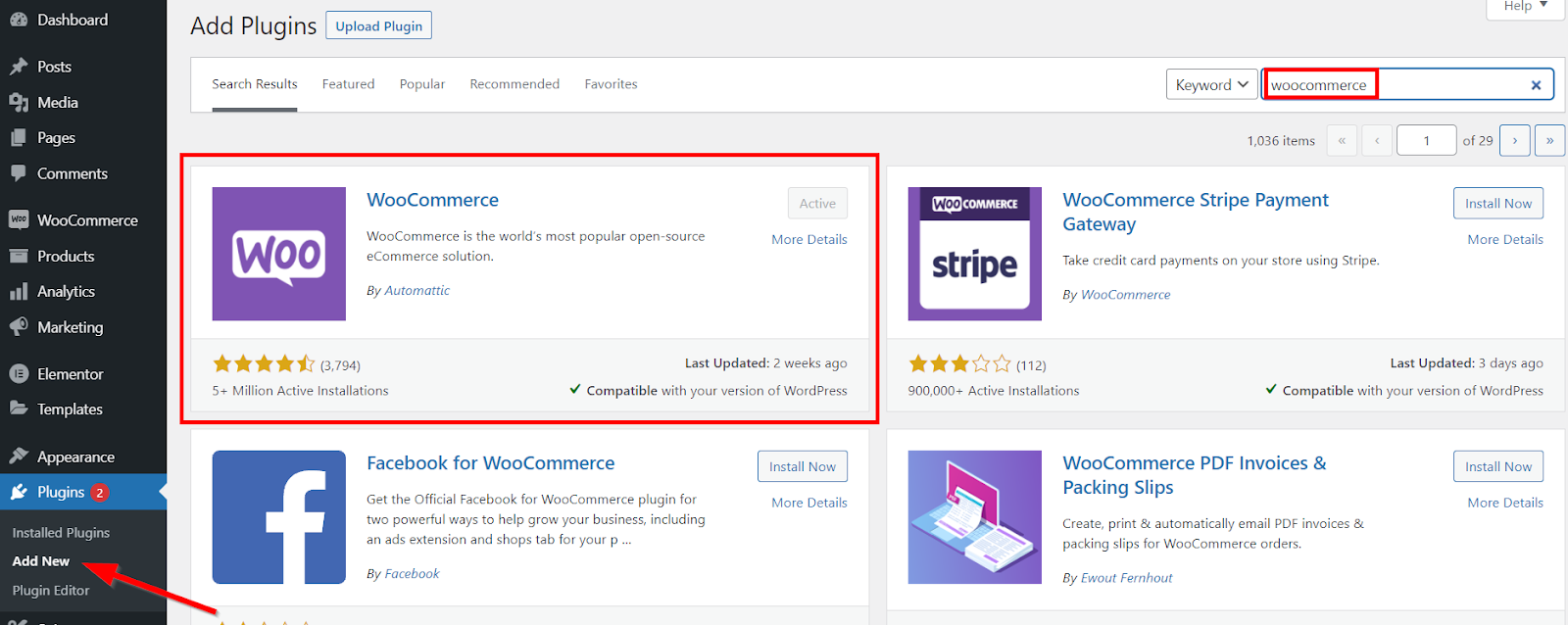Open More Details for PDF Invoices
The width and height of the screenshot is (1568, 625).
1505,503
